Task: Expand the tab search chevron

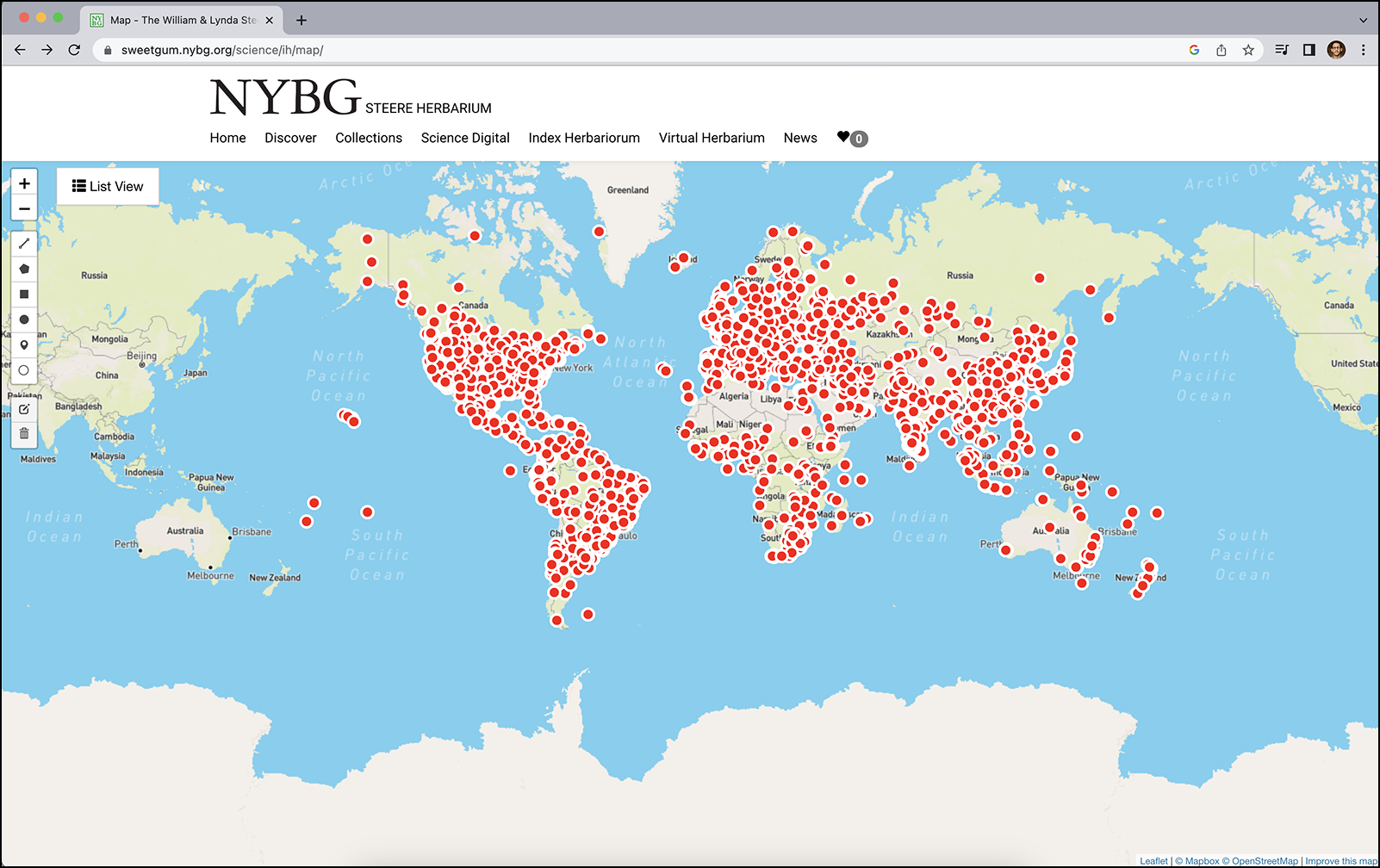Action: (1363, 20)
